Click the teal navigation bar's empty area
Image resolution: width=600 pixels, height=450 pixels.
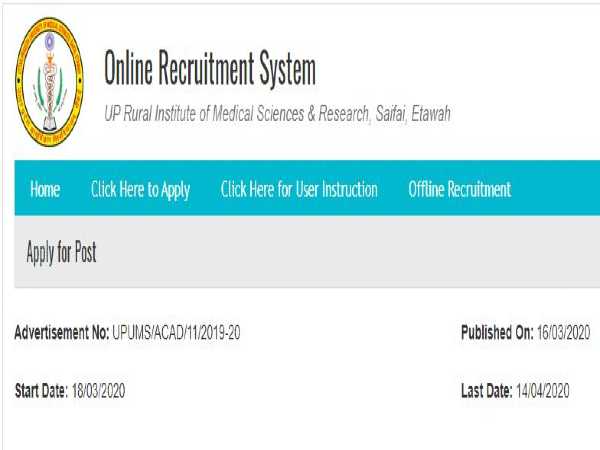[560, 189]
